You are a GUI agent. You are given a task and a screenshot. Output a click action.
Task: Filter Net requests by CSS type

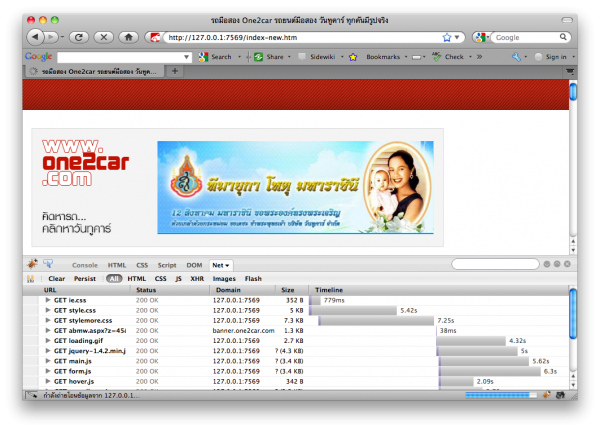coord(160,279)
